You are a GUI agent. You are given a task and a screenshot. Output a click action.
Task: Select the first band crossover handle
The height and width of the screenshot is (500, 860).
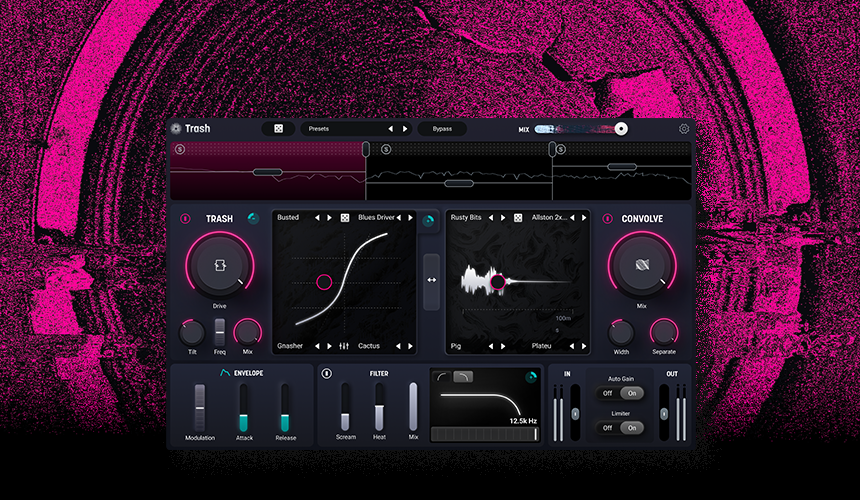366,149
